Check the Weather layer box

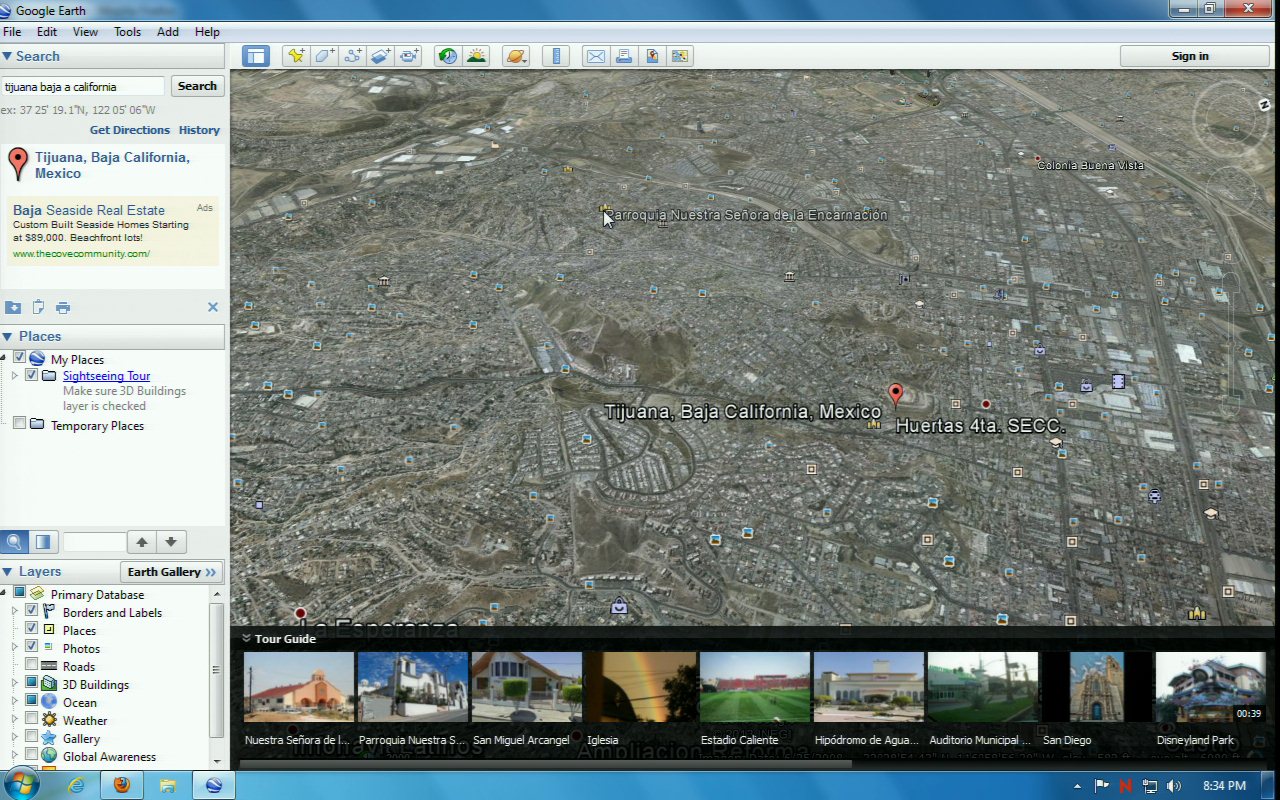point(32,720)
